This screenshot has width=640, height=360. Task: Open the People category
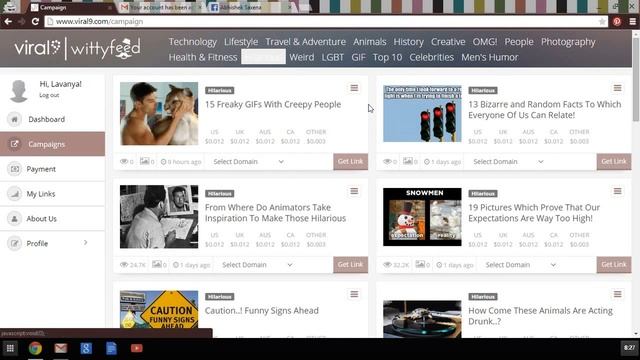(x=519, y=42)
